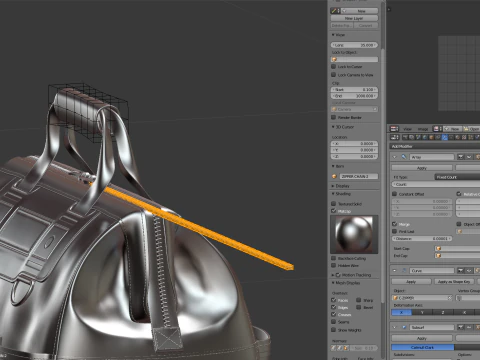Select the highlighted Modifiers wrench tab icon

click(445, 137)
